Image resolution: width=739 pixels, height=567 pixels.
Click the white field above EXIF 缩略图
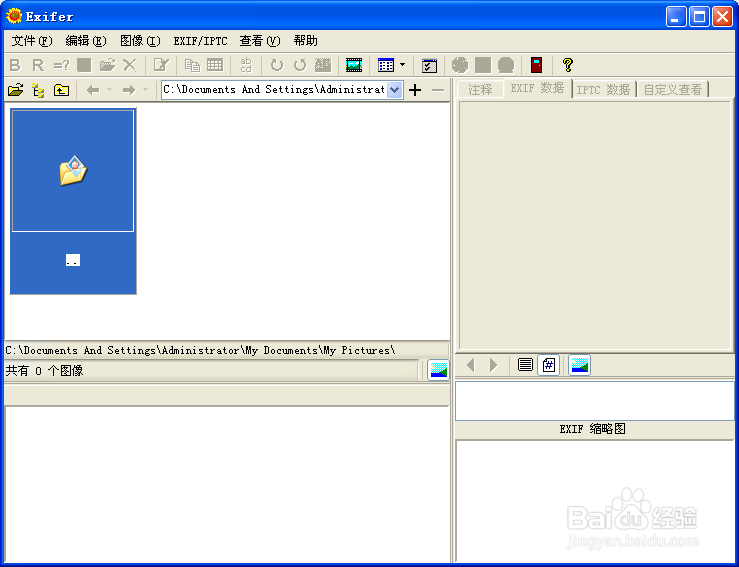(x=595, y=401)
